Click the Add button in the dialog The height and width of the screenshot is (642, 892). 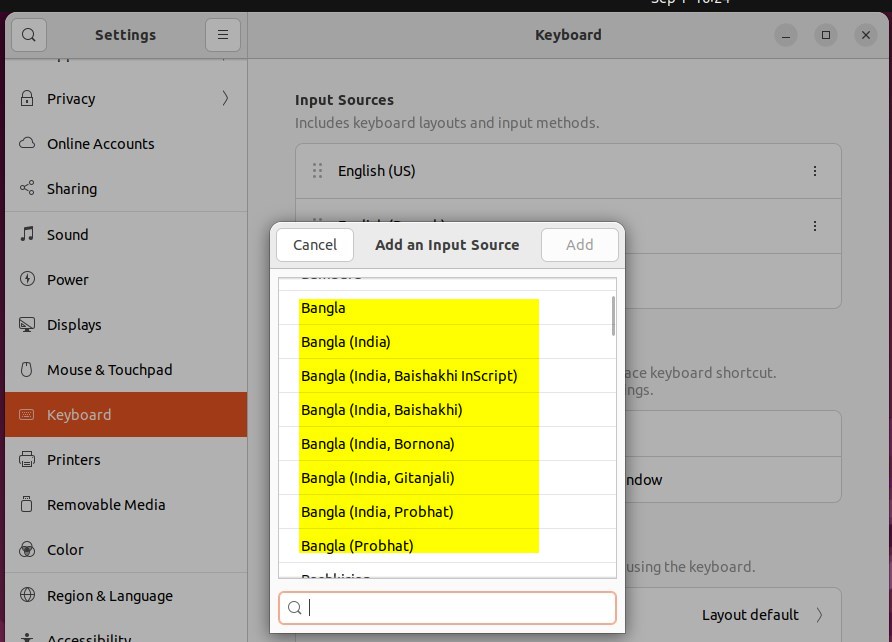point(580,244)
